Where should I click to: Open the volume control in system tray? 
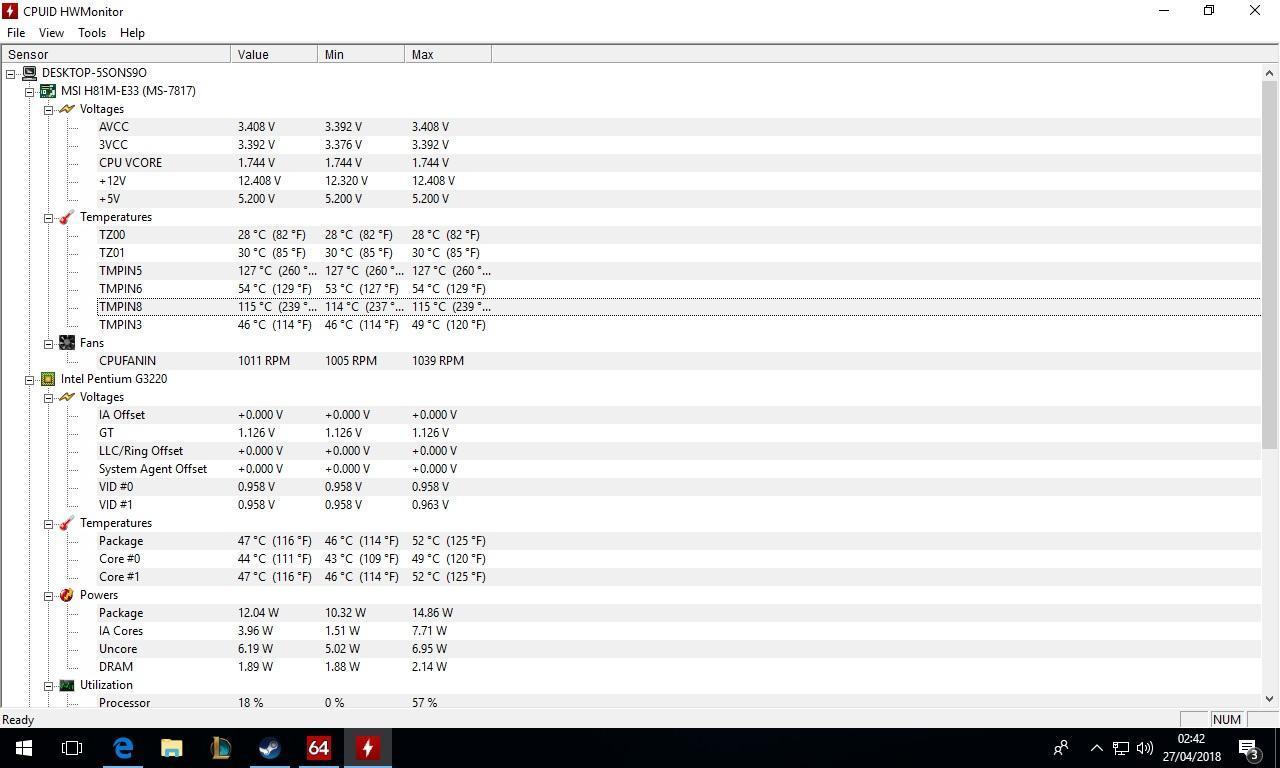(x=1145, y=748)
